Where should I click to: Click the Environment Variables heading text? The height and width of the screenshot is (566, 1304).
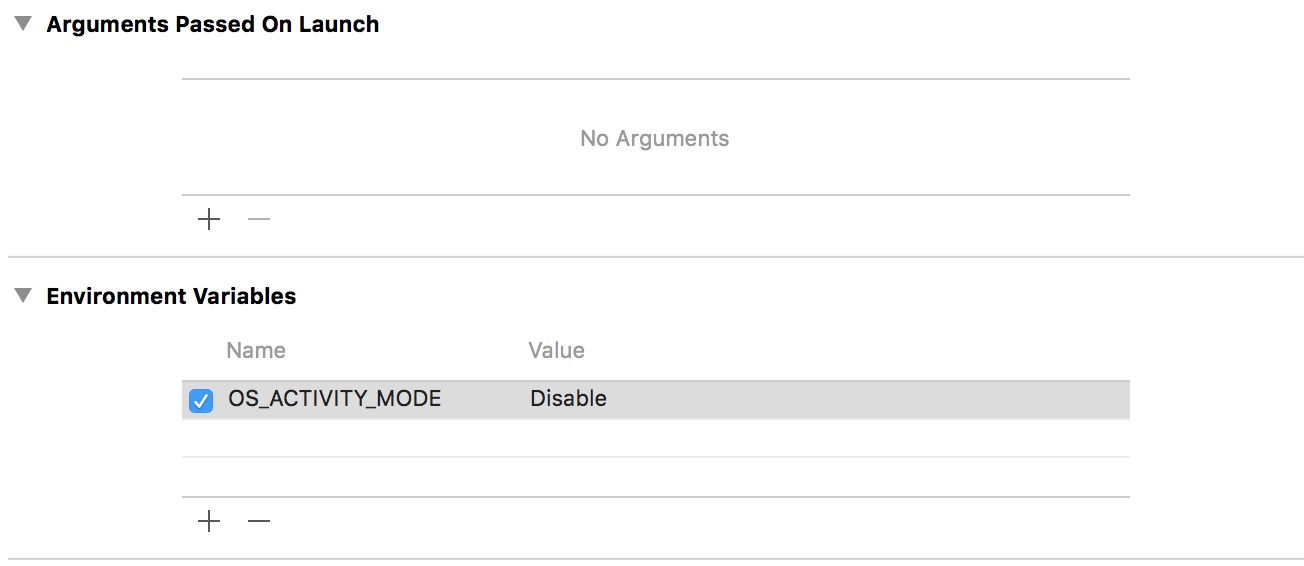tap(171, 296)
